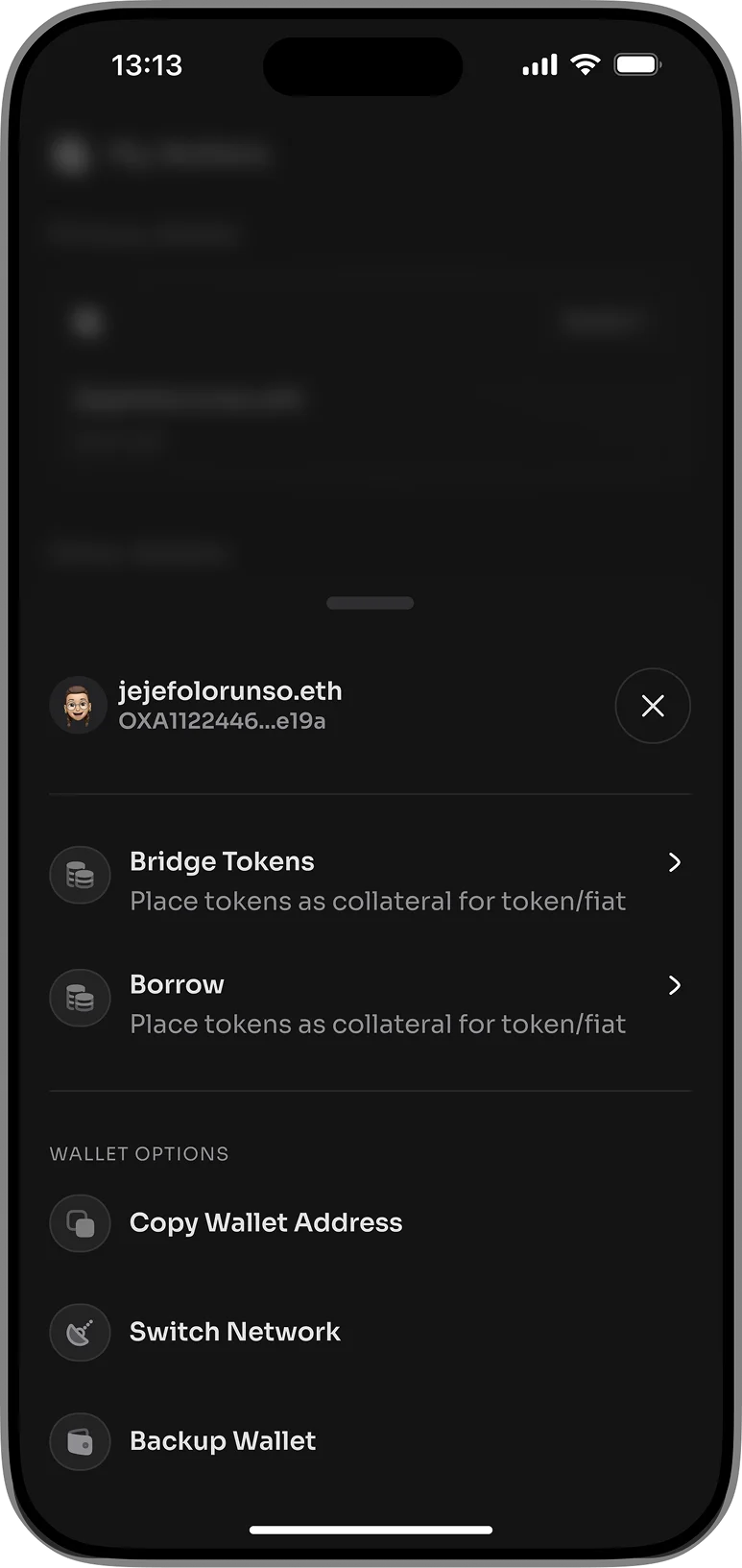
Task: Select Copy Wallet Address
Action: click(x=370, y=1223)
